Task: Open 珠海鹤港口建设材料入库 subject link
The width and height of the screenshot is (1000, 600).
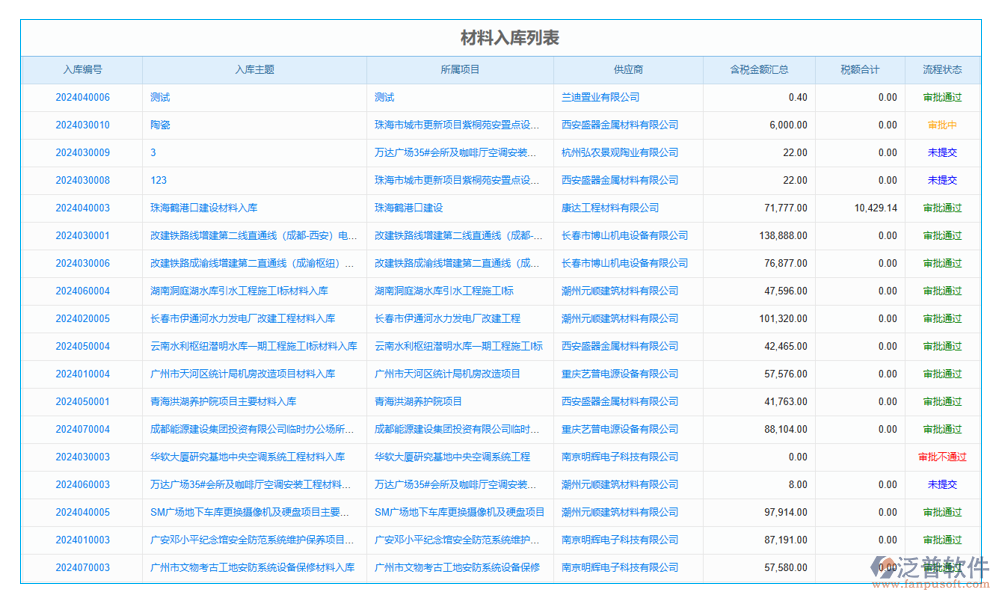Action: pyautogui.click(x=204, y=208)
